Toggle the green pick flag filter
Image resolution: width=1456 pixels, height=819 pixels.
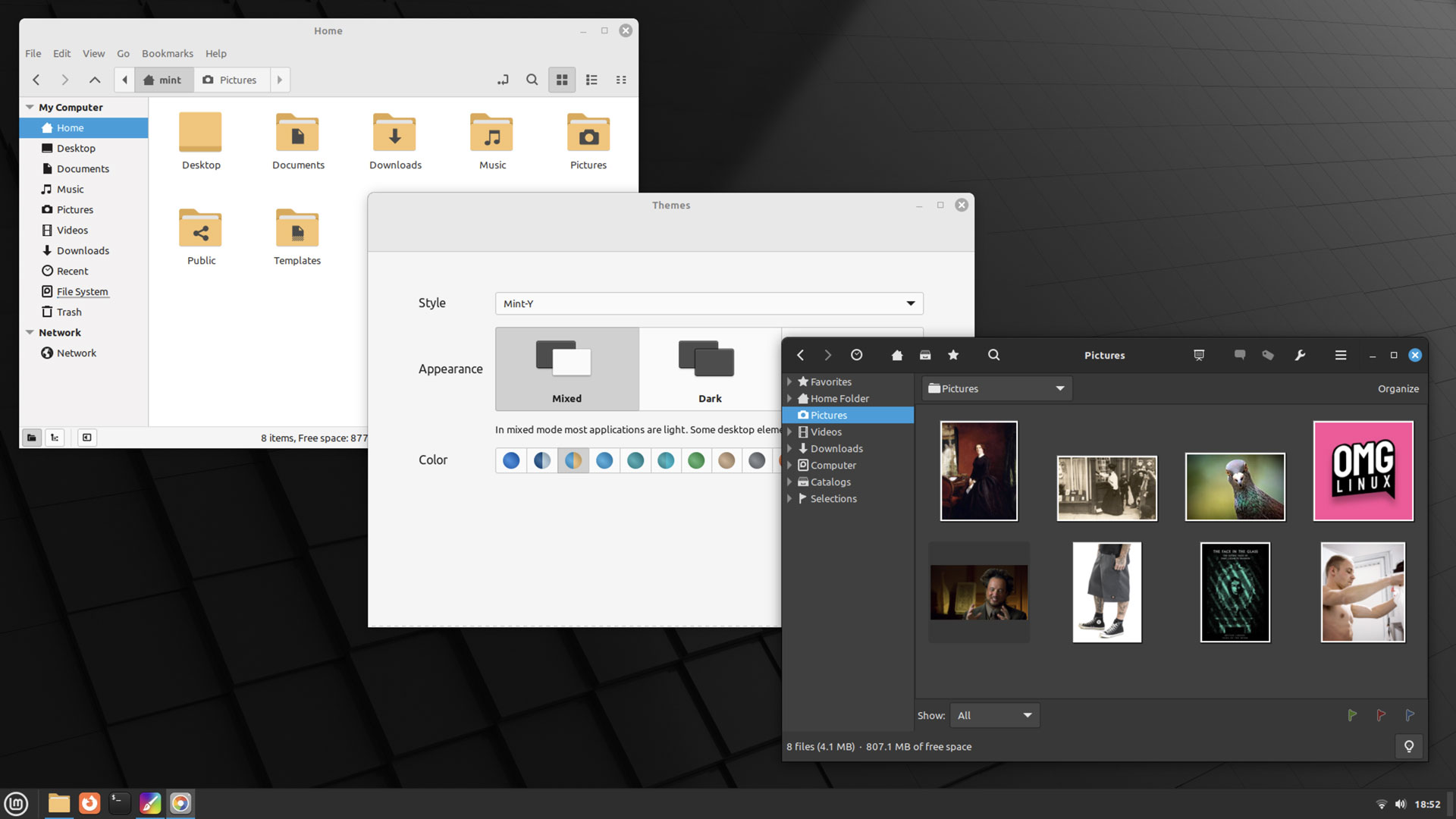tap(1352, 715)
